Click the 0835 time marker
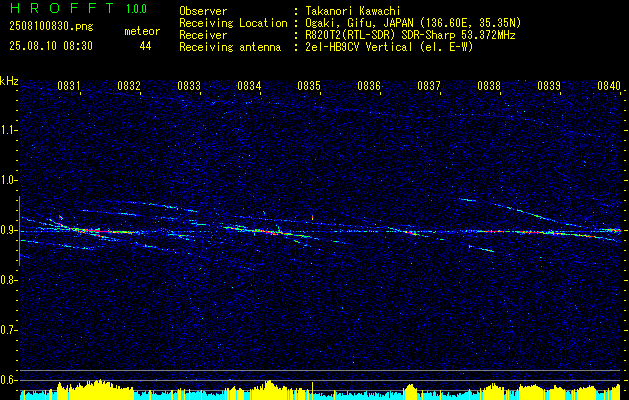Viewport: 629px width, 400px height. 308,85
